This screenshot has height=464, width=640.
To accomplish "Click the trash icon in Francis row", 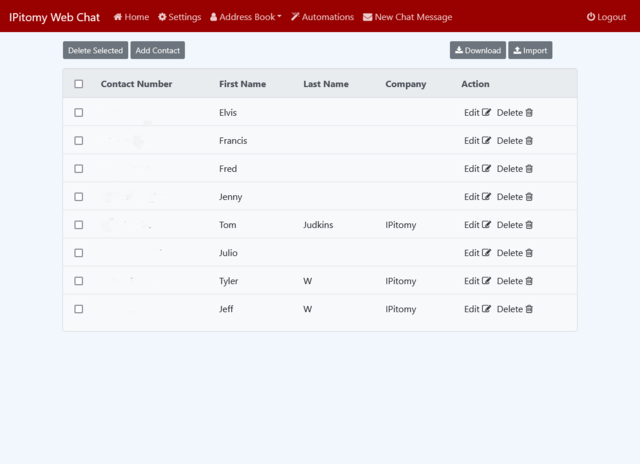I will point(529,141).
